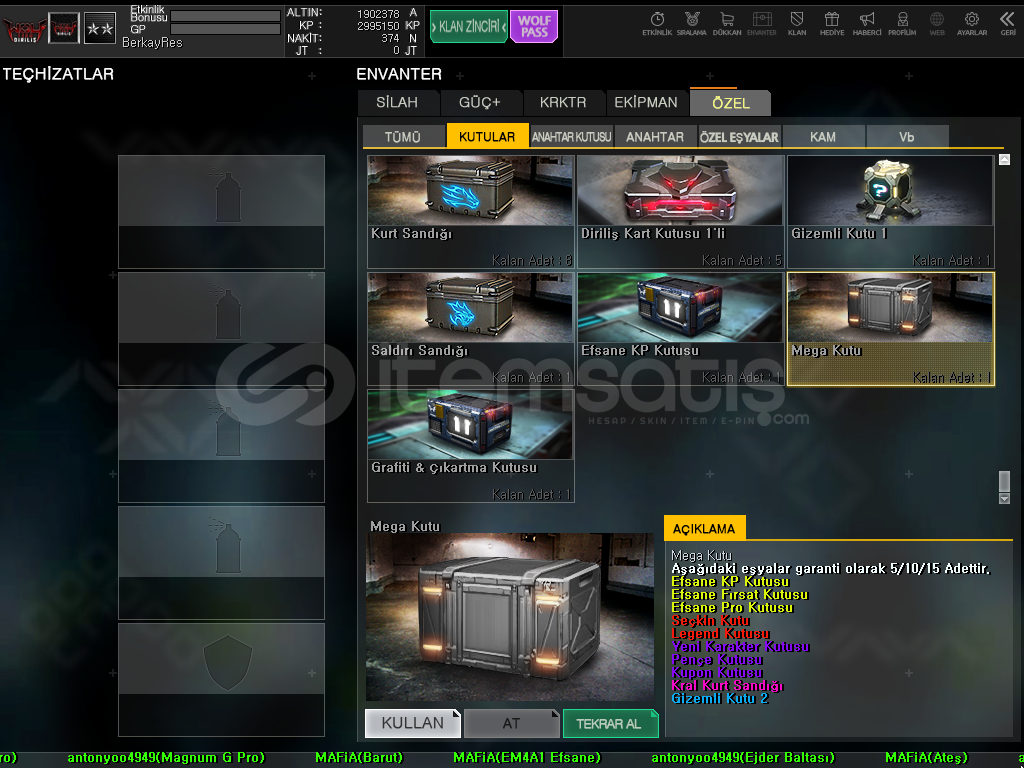Open the Klan shield icon
1024x768 pixels.
(797, 22)
